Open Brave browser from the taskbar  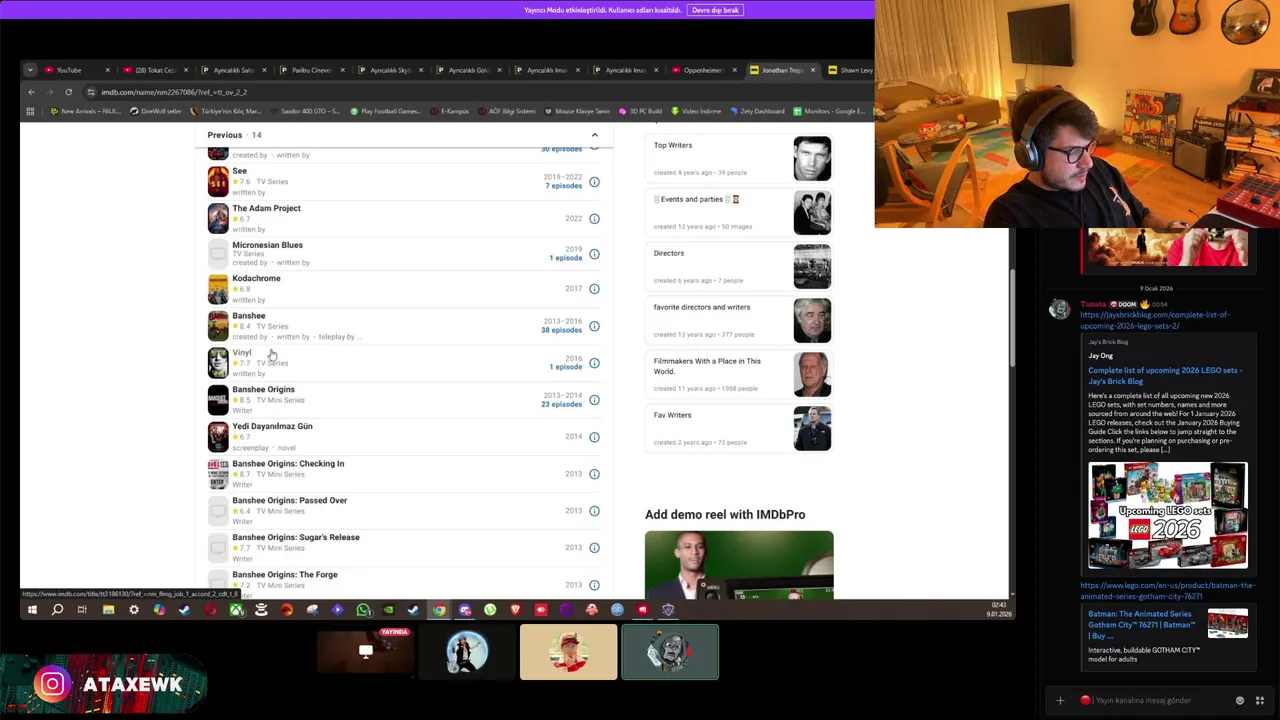(516, 610)
